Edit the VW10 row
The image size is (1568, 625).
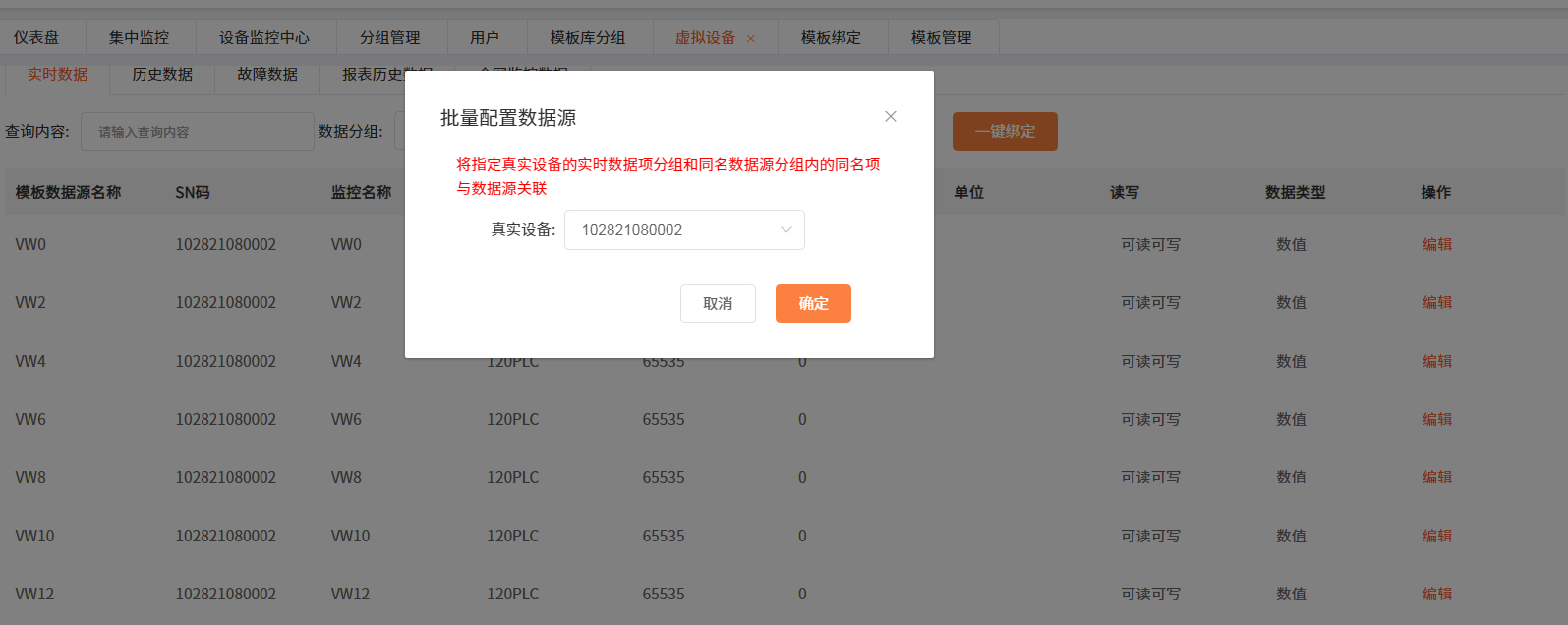(x=1436, y=536)
